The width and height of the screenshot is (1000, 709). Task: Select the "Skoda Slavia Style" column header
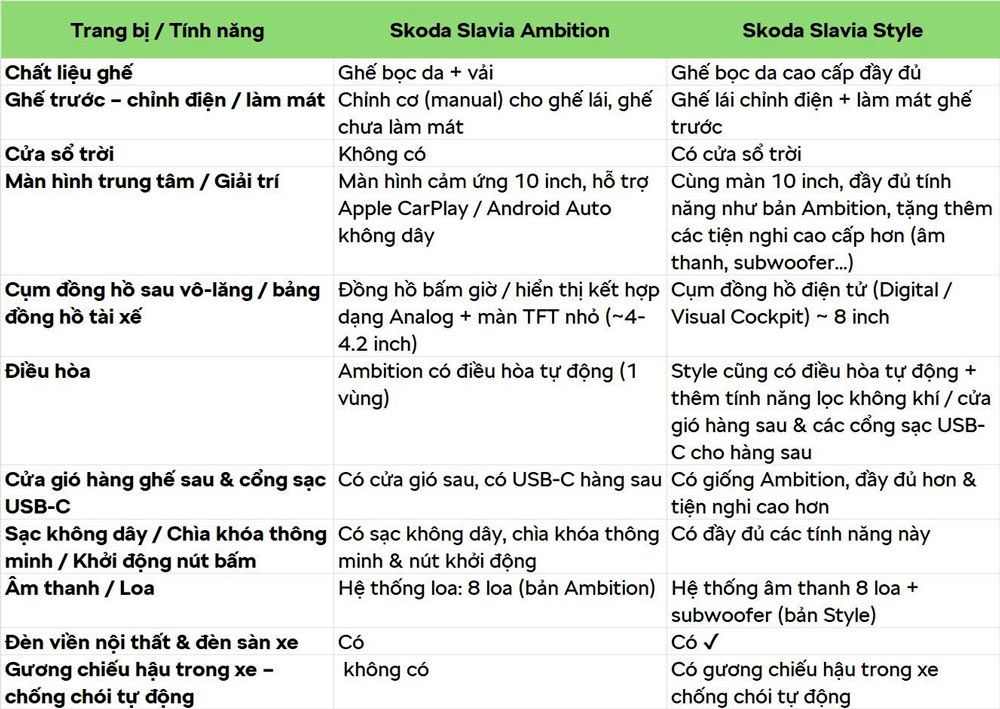[x=832, y=30]
